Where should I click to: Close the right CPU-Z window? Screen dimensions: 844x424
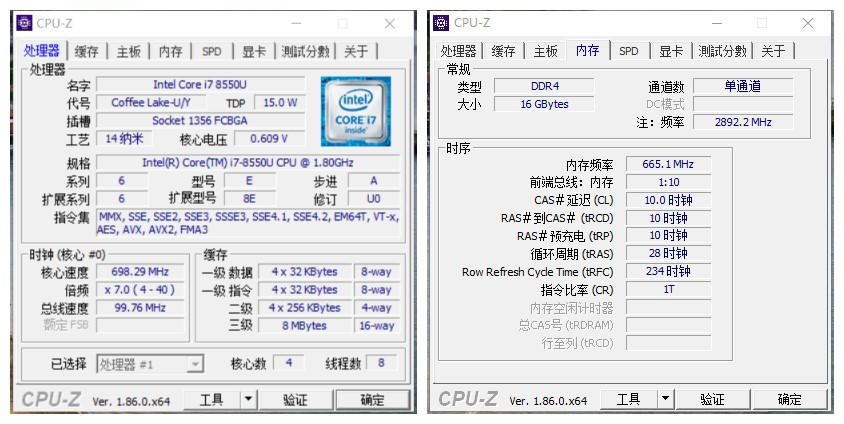tap(807, 23)
